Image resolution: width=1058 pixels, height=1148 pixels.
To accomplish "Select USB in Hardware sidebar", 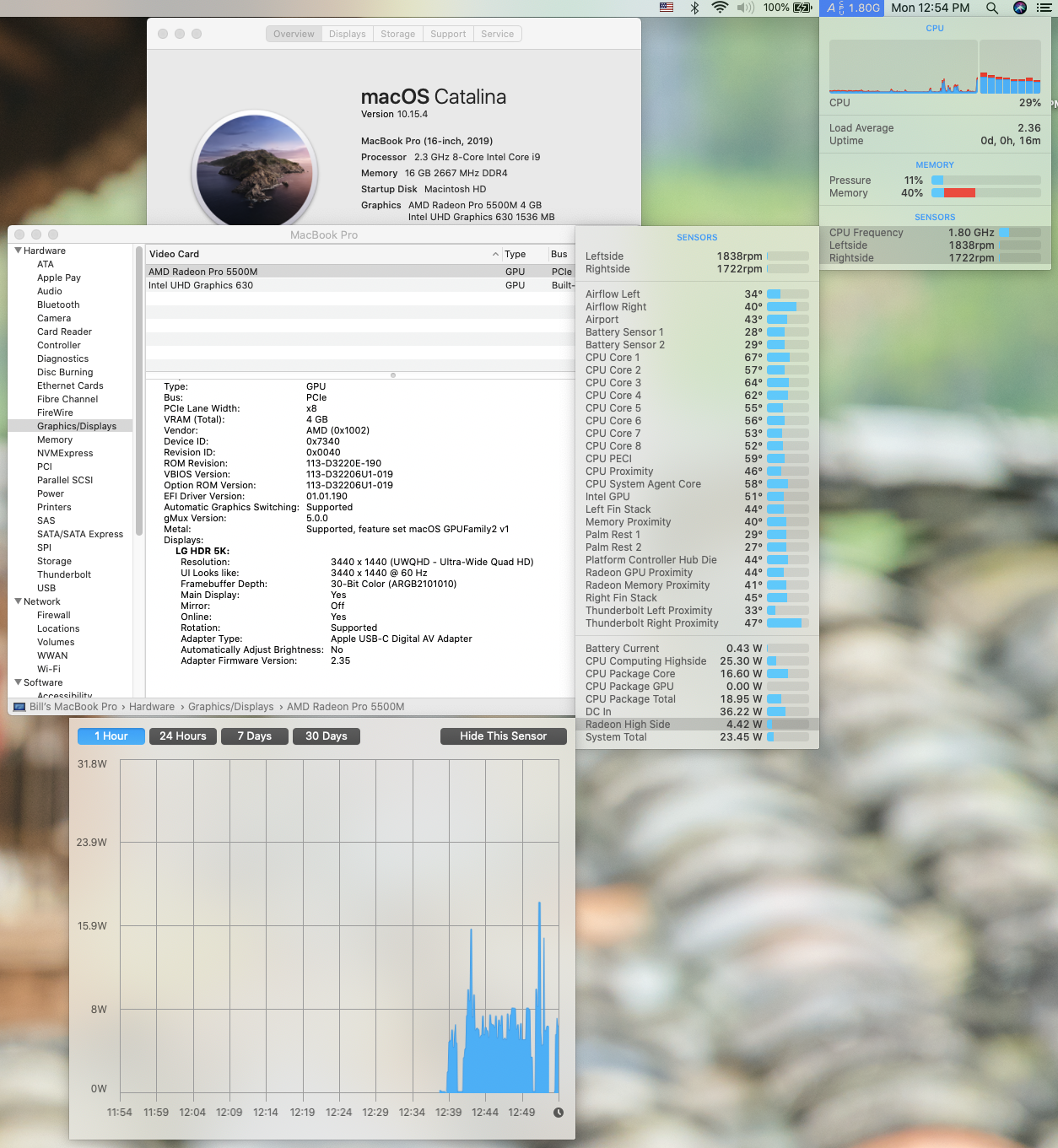I will coord(71,588).
